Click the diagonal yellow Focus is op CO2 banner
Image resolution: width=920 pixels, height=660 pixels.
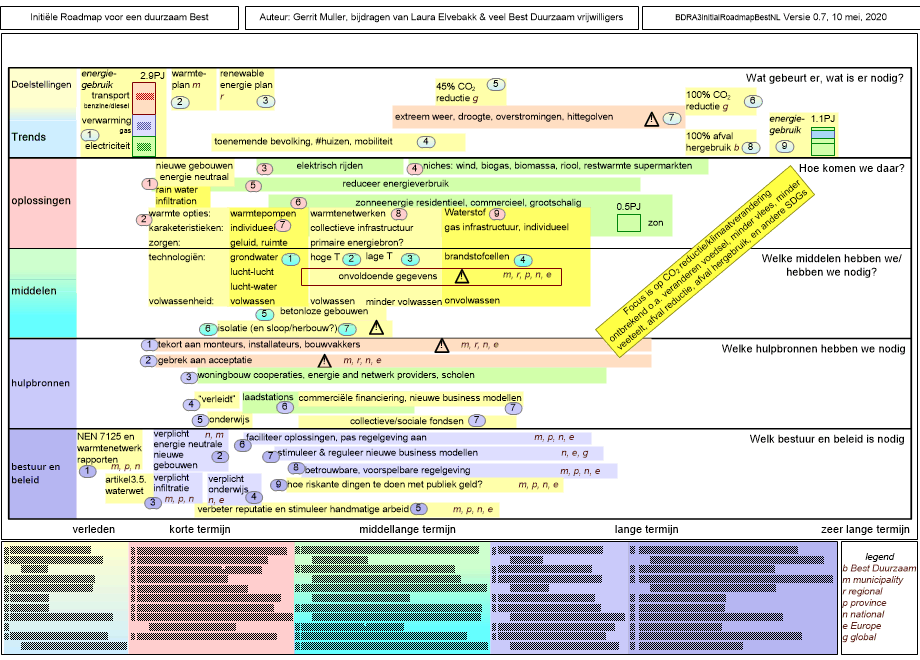(705, 262)
